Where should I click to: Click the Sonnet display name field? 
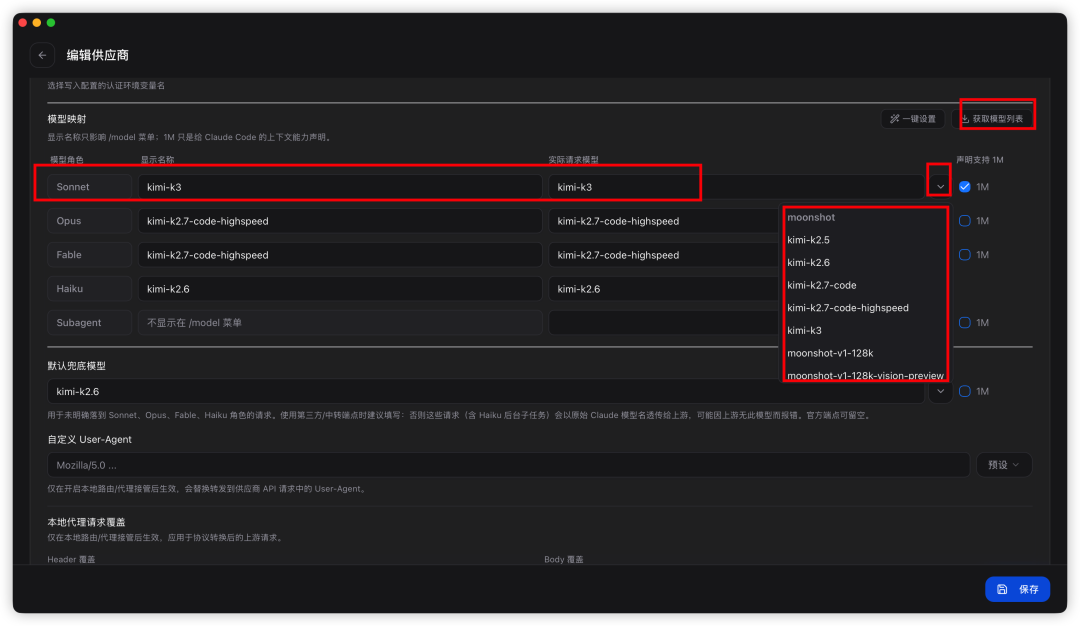tap(340, 187)
